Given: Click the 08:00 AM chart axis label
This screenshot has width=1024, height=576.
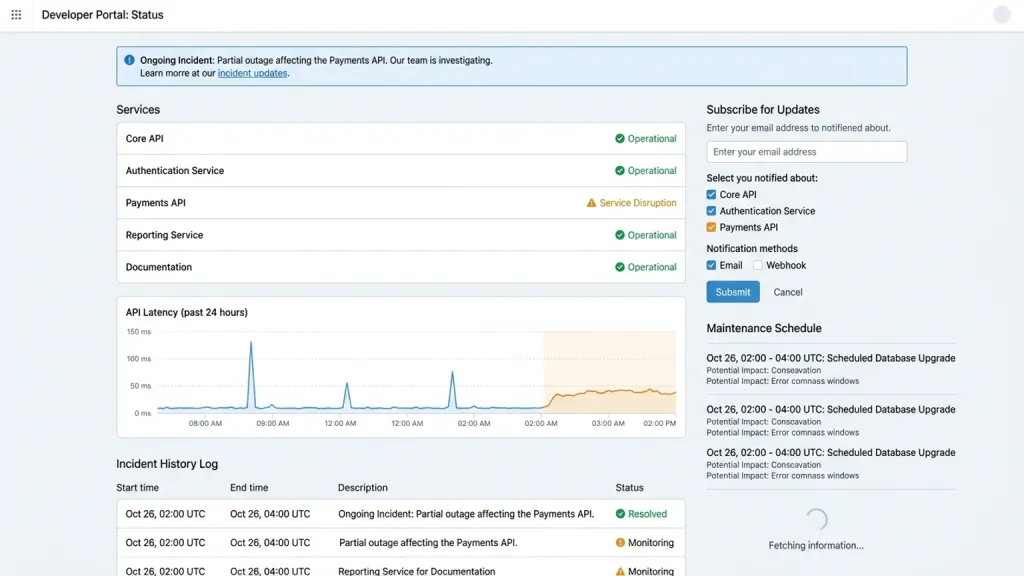Looking at the screenshot, I should coord(205,423).
